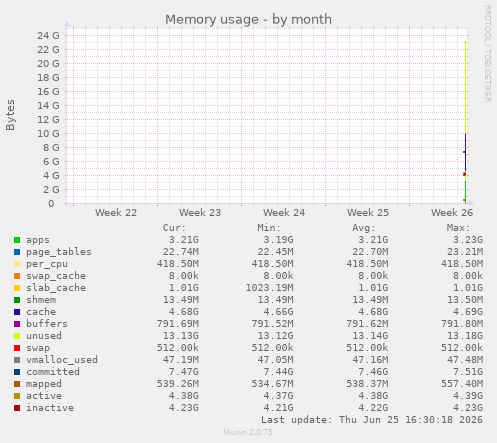Click the 'active' legend label
Image resolution: width=497 pixels, height=443 pixels.
44,396
